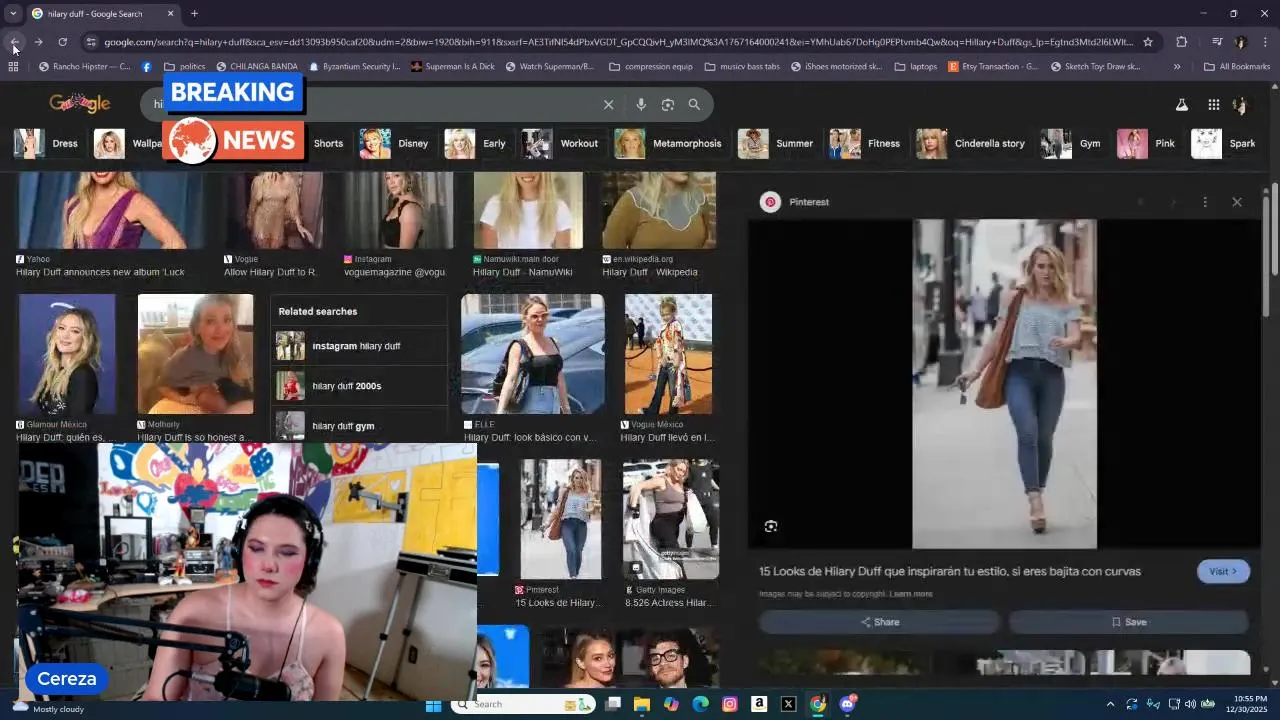Viewport: 1280px width, 720px height.
Task: Search inside image with lens icon on preview
Action: click(x=771, y=526)
